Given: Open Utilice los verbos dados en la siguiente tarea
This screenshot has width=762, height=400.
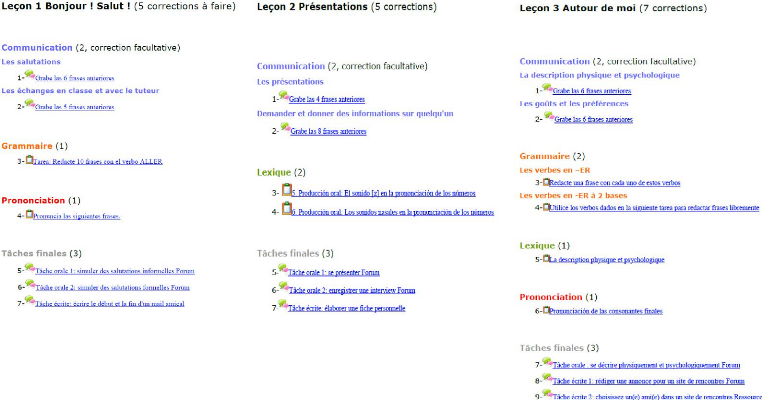Looking at the screenshot, I should [654, 208].
